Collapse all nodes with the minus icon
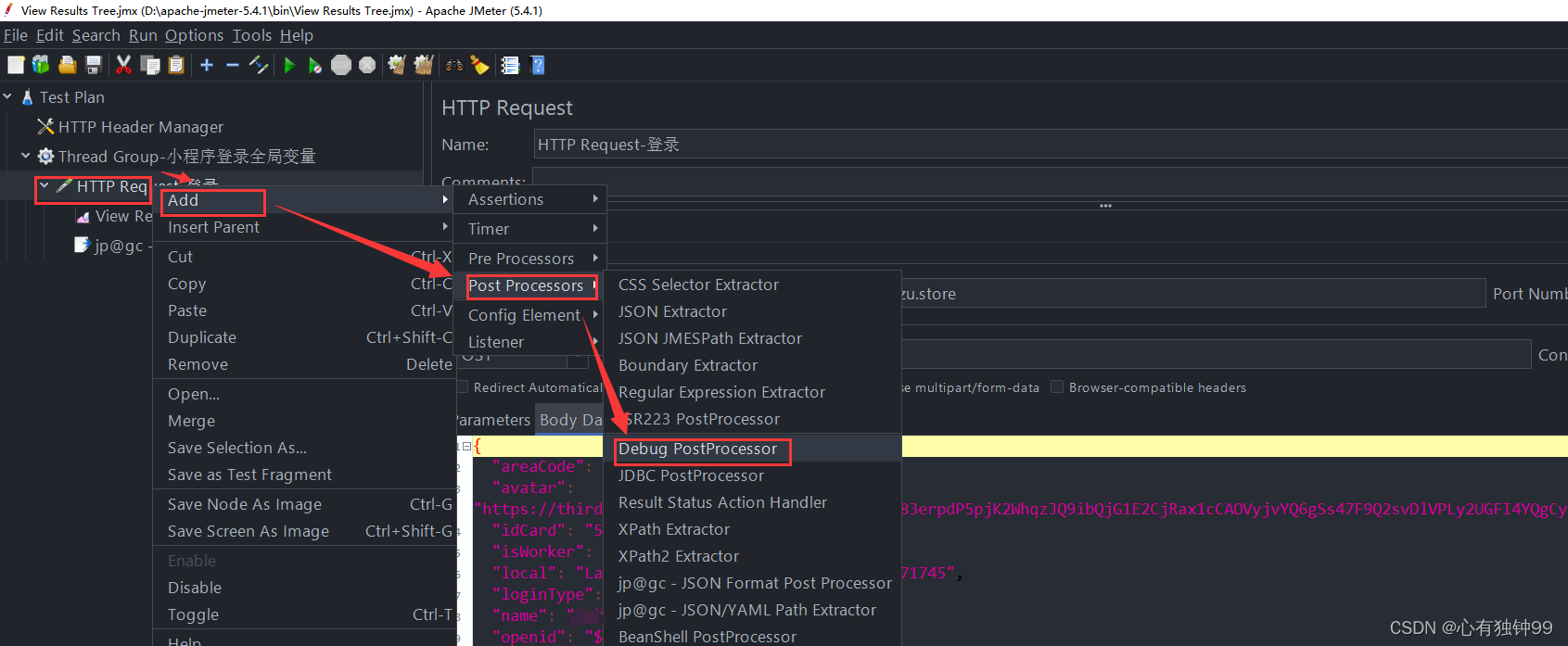This screenshot has height=646, width=1568. pos(233,65)
